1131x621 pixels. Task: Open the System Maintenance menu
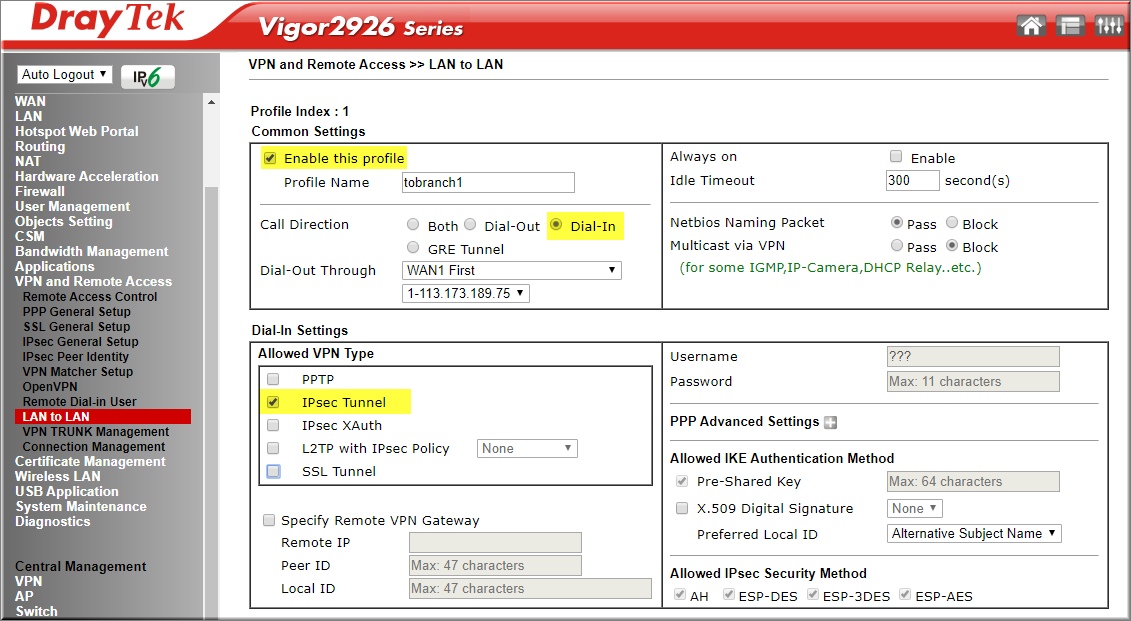point(81,506)
